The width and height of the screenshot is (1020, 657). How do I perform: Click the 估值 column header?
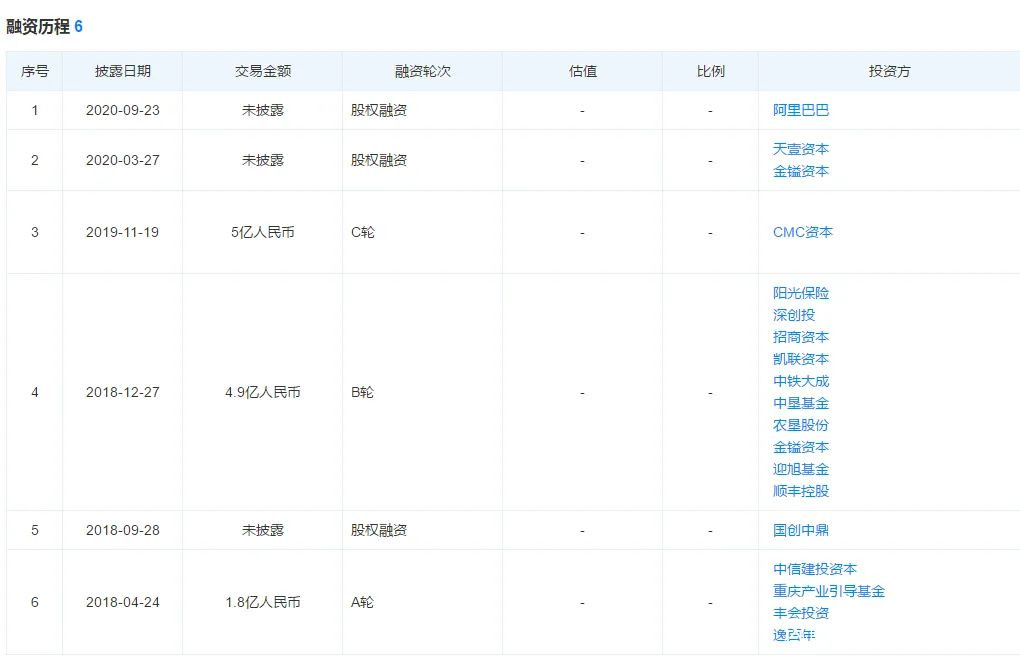pos(583,72)
